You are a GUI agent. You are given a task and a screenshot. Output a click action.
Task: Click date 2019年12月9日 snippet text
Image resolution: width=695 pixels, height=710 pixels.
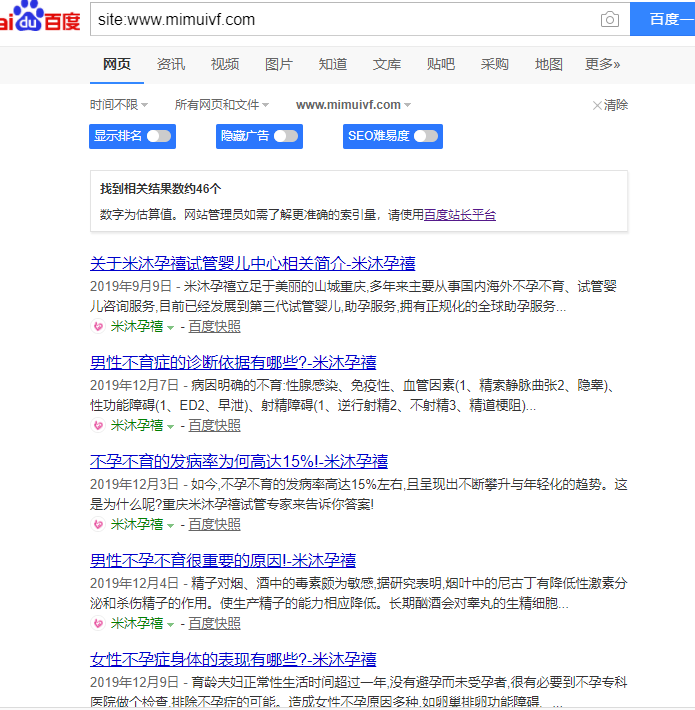(134, 682)
